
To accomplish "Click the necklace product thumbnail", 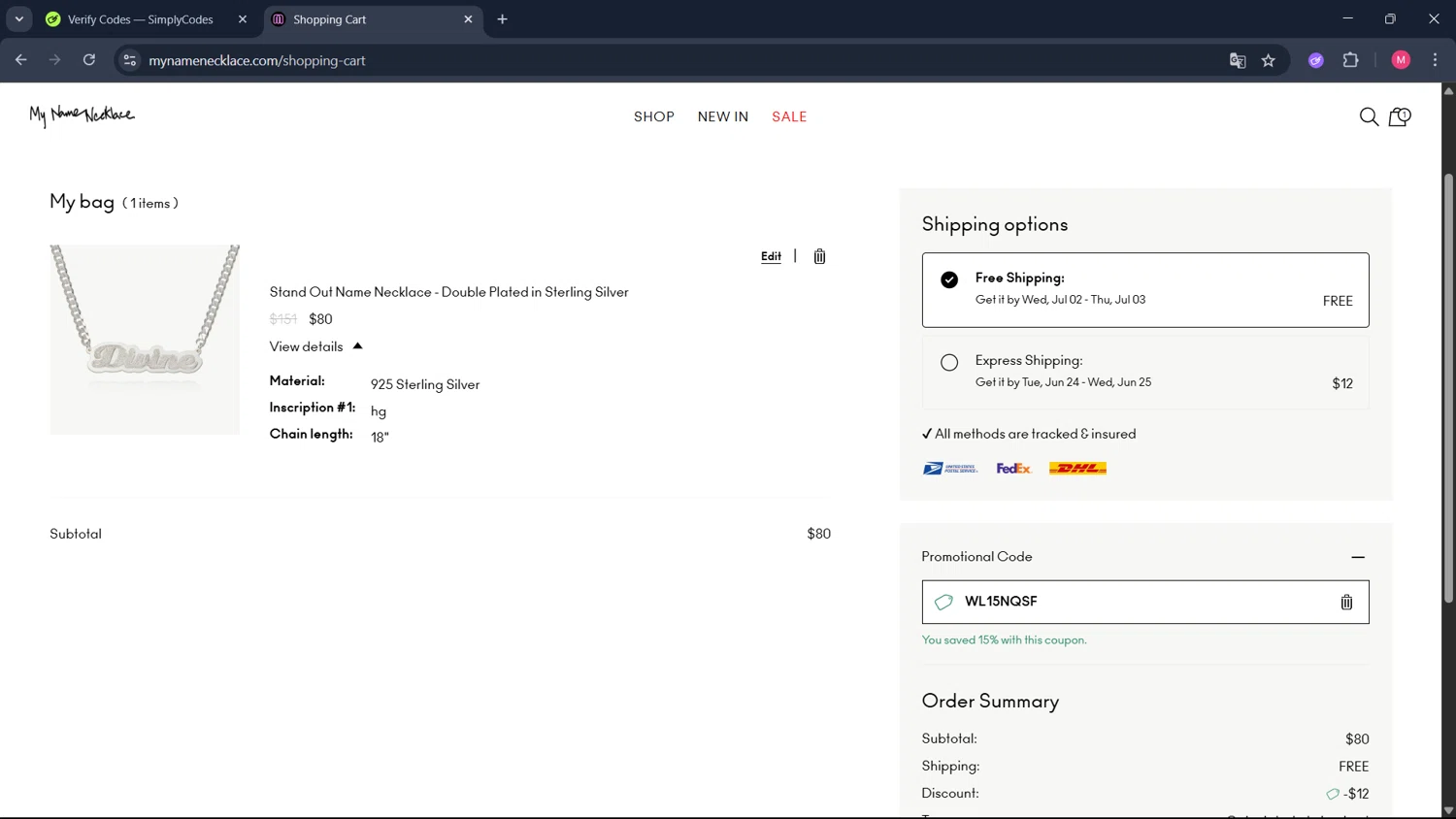I will coord(145,340).
